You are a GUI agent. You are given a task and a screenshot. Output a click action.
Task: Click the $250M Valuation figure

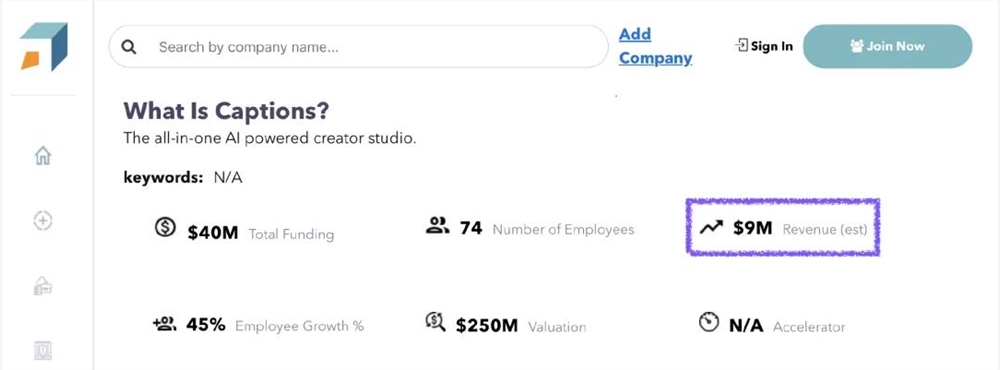click(487, 326)
